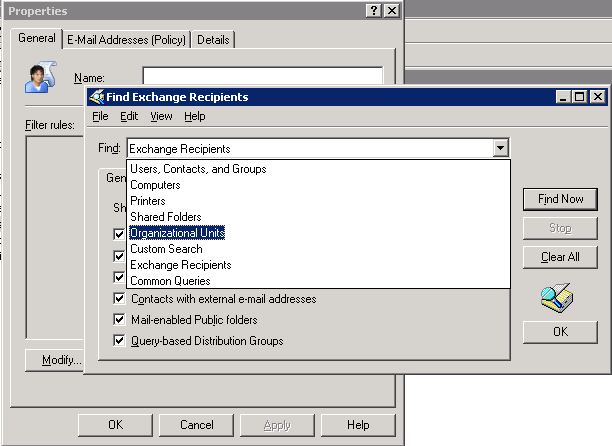
Task: Click the Stop button
Action: pos(560,228)
